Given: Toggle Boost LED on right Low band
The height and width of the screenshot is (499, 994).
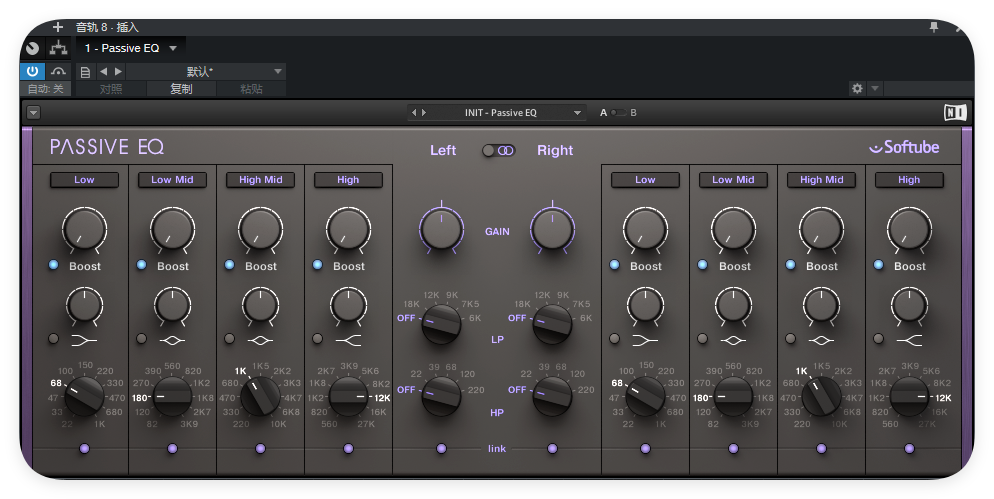Looking at the screenshot, I should coord(614,265).
